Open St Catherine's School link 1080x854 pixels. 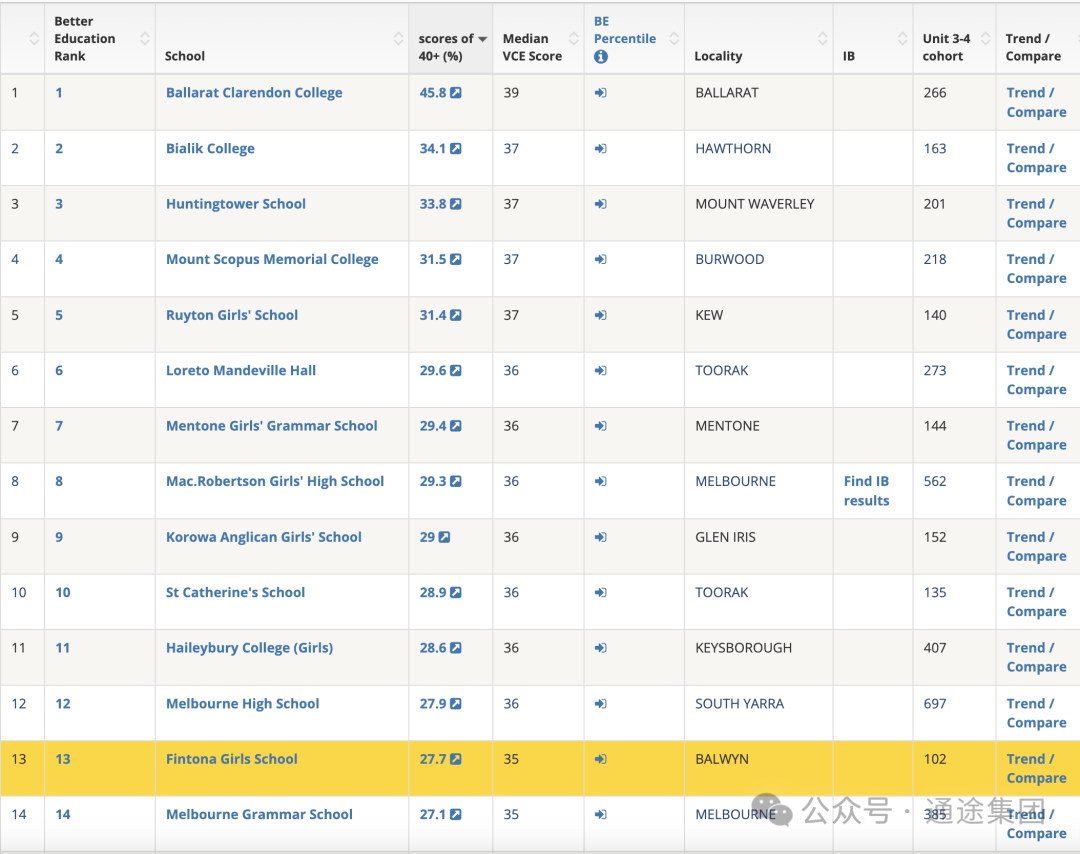pyautogui.click(x=236, y=593)
